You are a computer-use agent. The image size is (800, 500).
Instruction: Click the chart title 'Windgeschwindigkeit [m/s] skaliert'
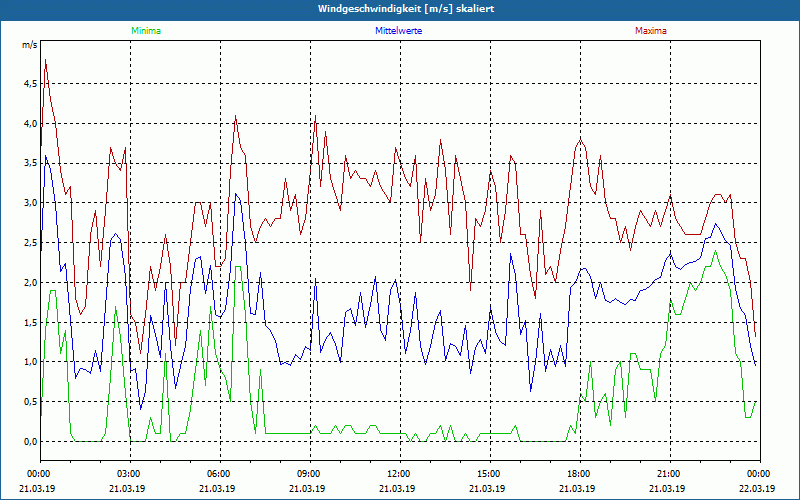coord(406,9)
